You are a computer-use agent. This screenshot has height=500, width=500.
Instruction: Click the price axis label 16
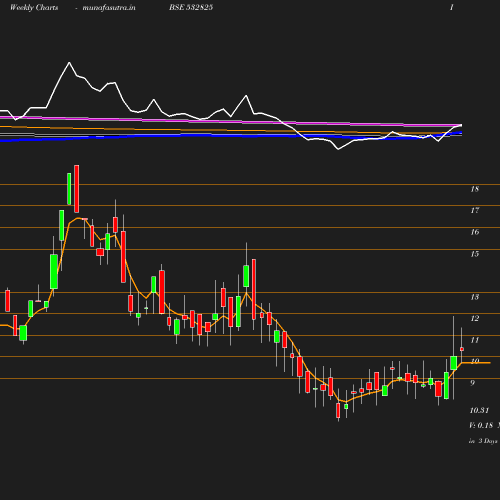click(475, 232)
